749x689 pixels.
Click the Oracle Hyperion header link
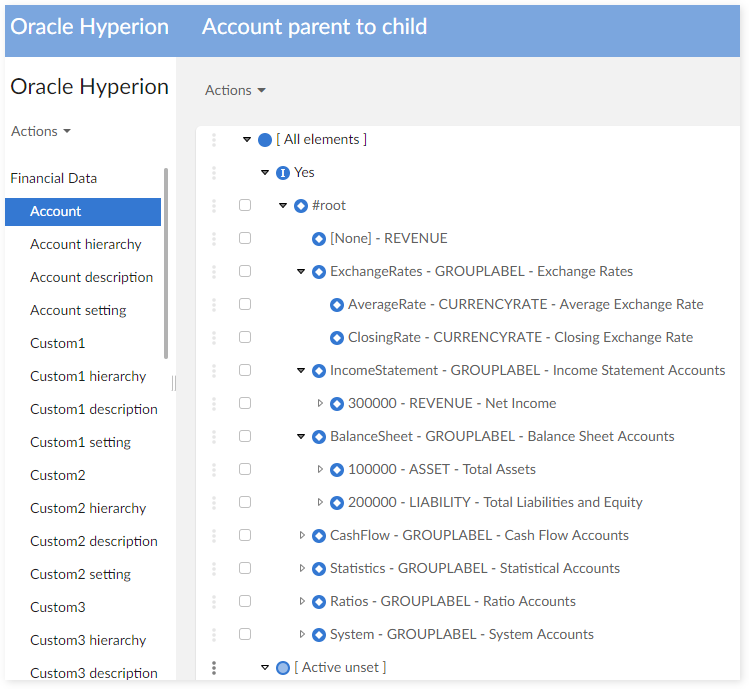89,27
